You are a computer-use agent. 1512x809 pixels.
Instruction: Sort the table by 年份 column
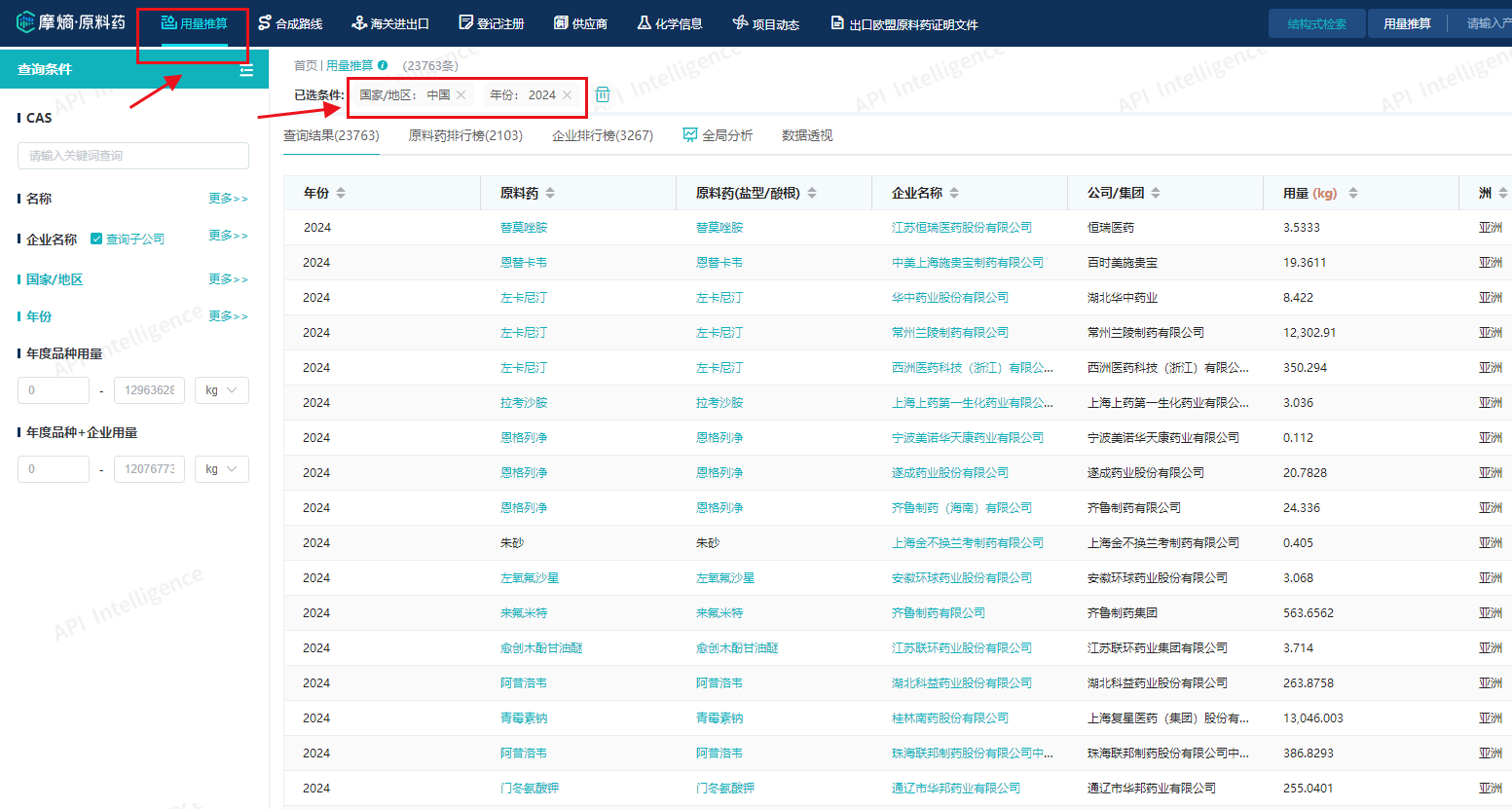click(341, 193)
